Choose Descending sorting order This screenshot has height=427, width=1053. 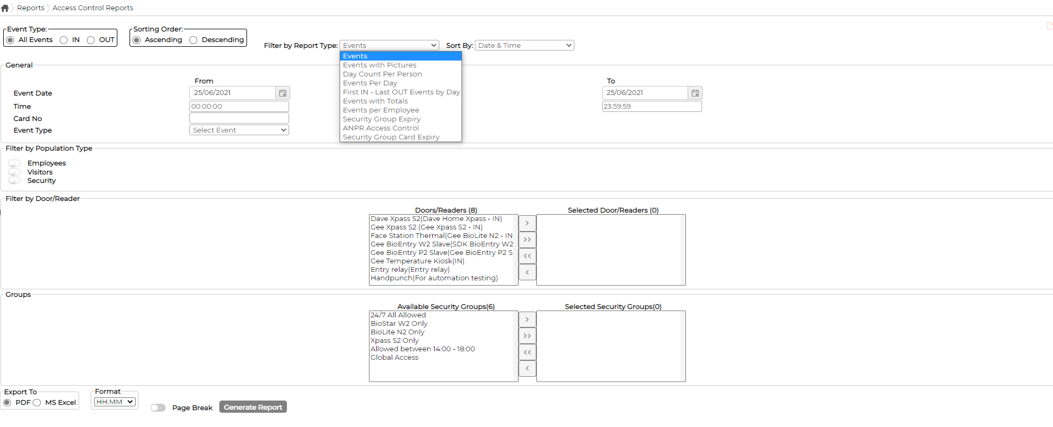(193, 40)
